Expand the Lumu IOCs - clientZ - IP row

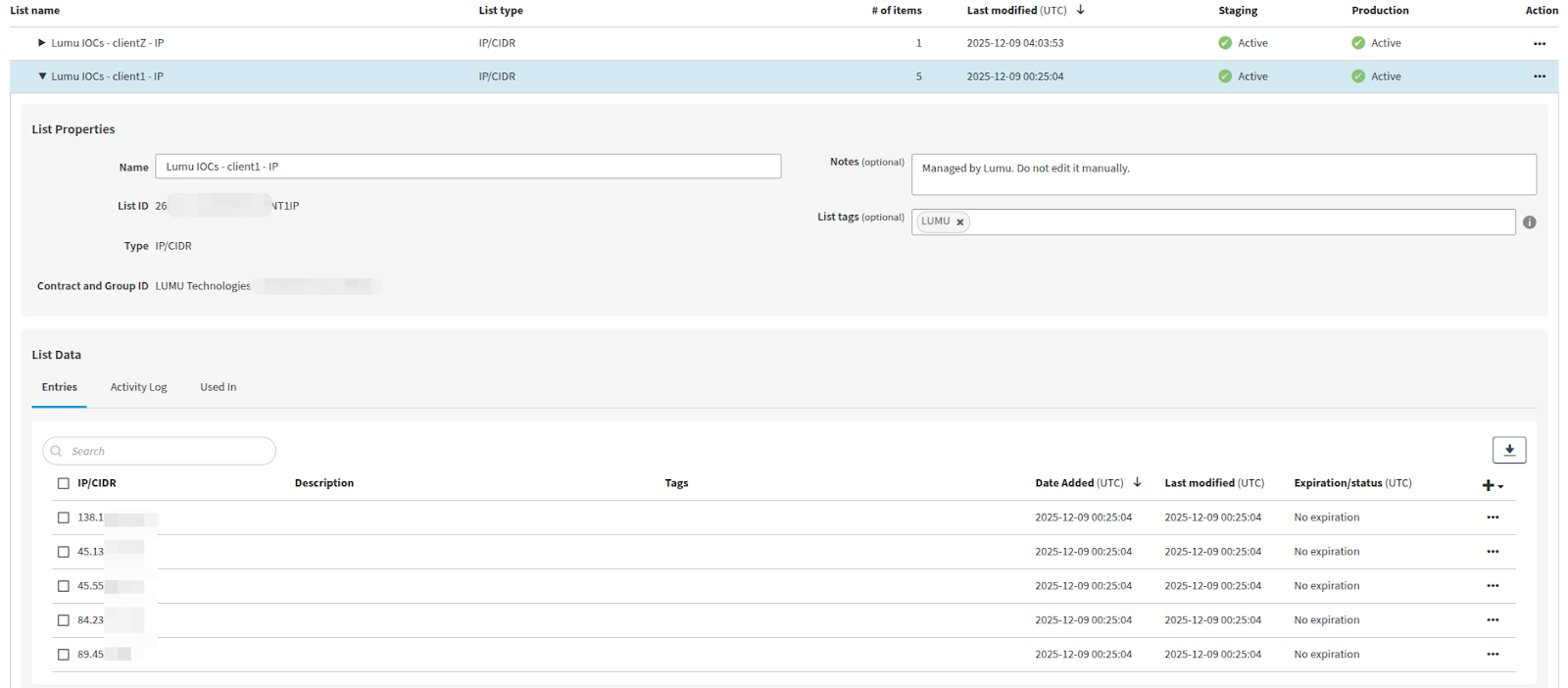pyautogui.click(x=41, y=43)
